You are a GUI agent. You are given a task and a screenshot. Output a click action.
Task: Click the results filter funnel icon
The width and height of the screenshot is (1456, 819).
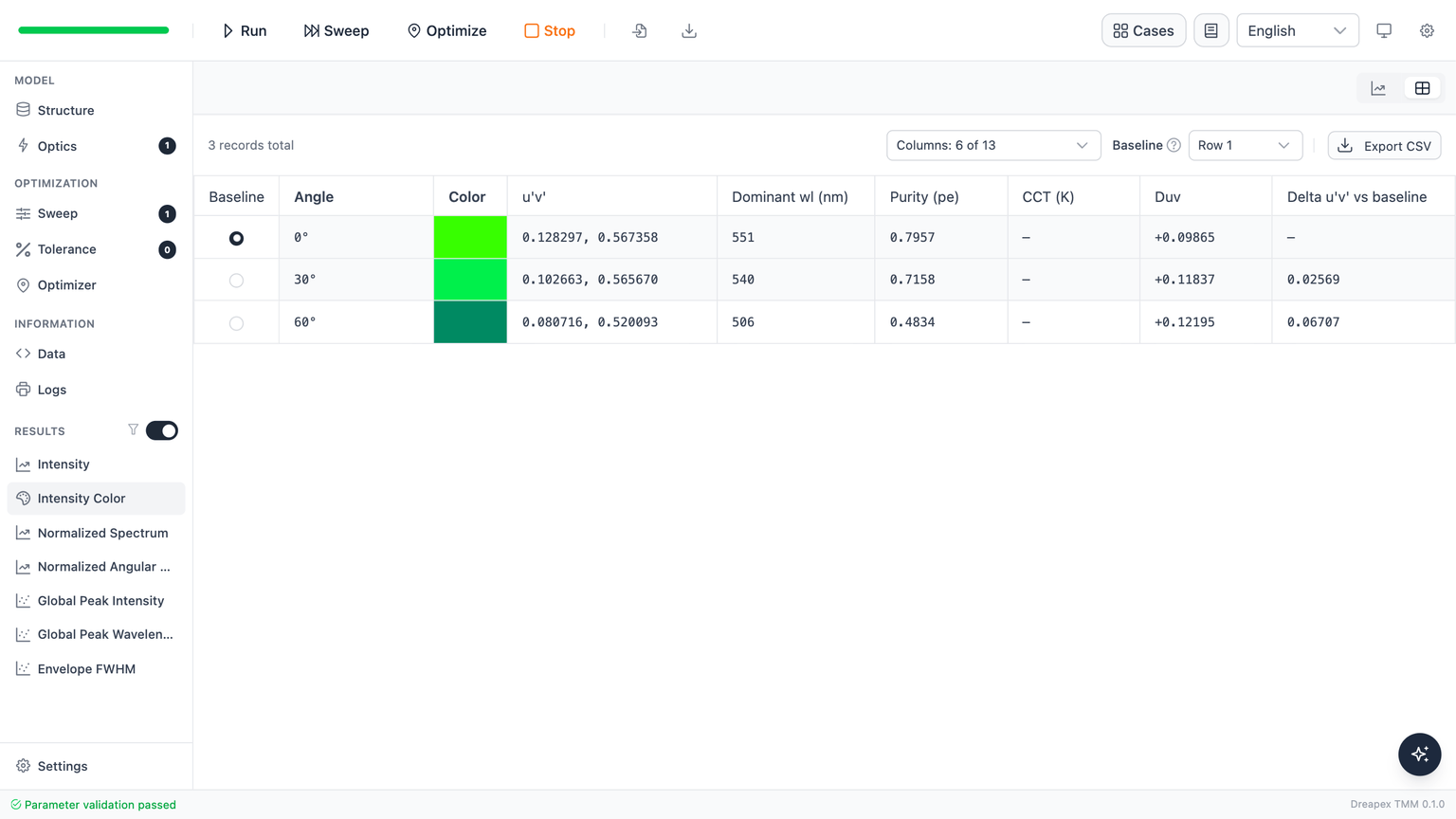click(x=133, y=430)
